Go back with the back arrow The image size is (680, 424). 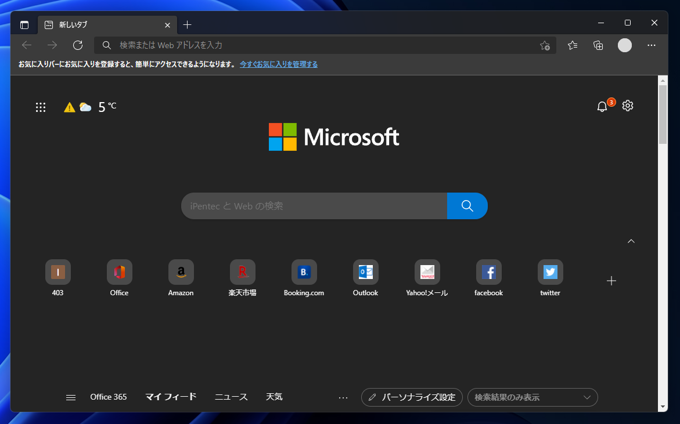coord(27,45)
